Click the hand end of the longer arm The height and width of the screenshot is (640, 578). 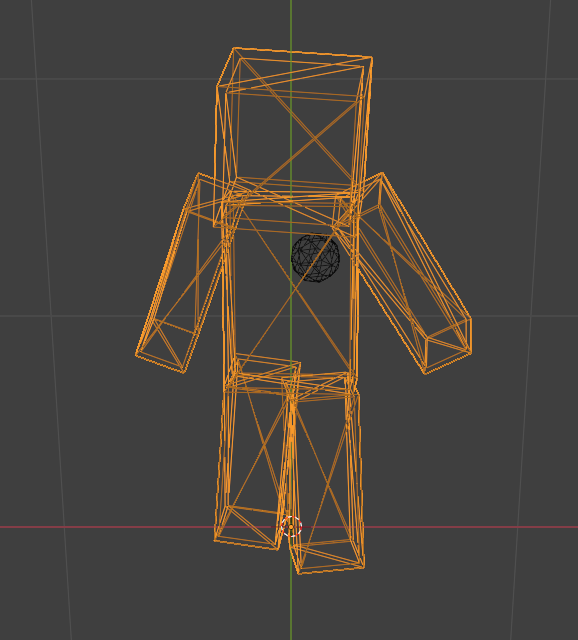coord(448,347)
